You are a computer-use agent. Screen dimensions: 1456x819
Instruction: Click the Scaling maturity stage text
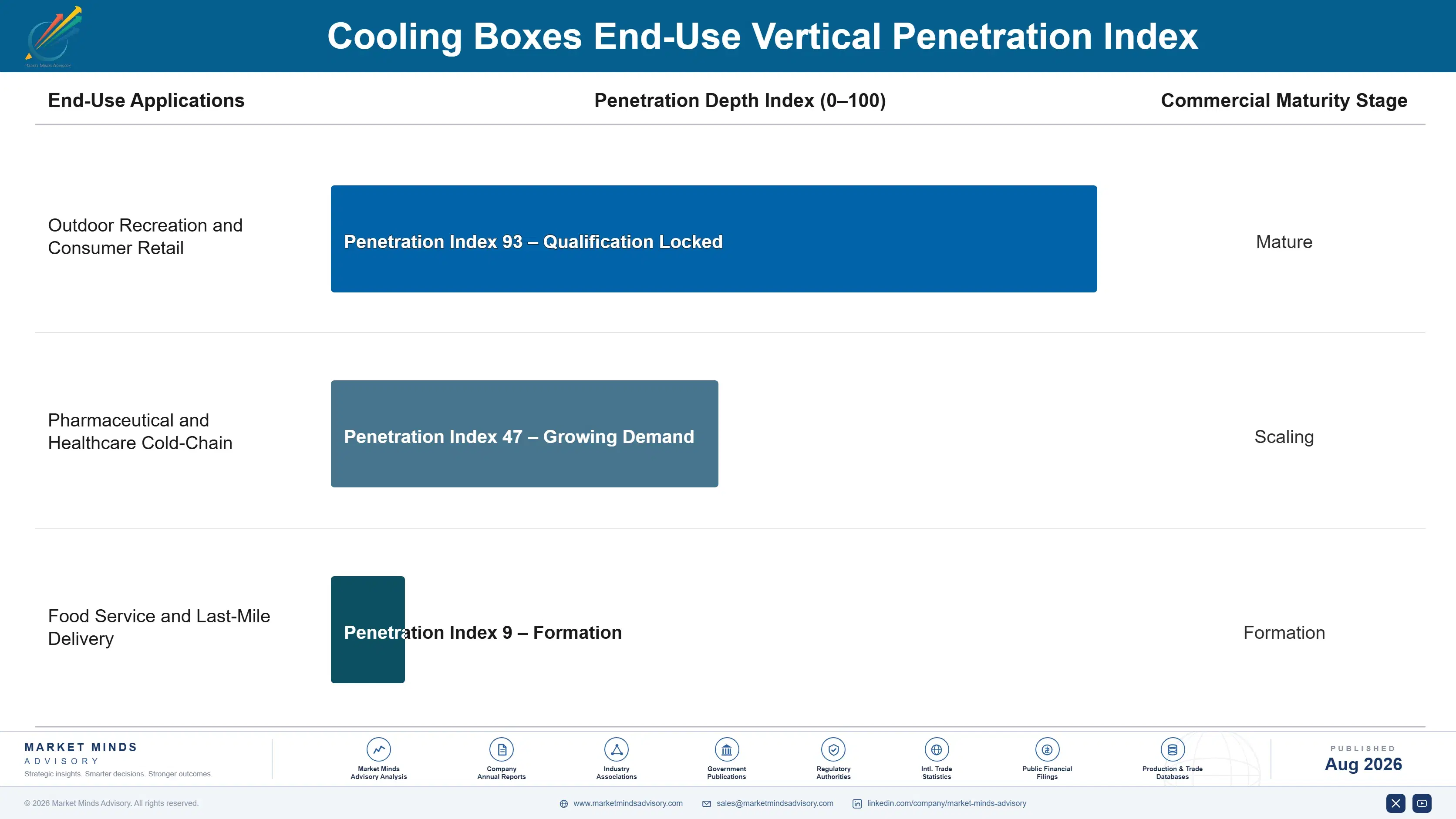click(1284, 437)
